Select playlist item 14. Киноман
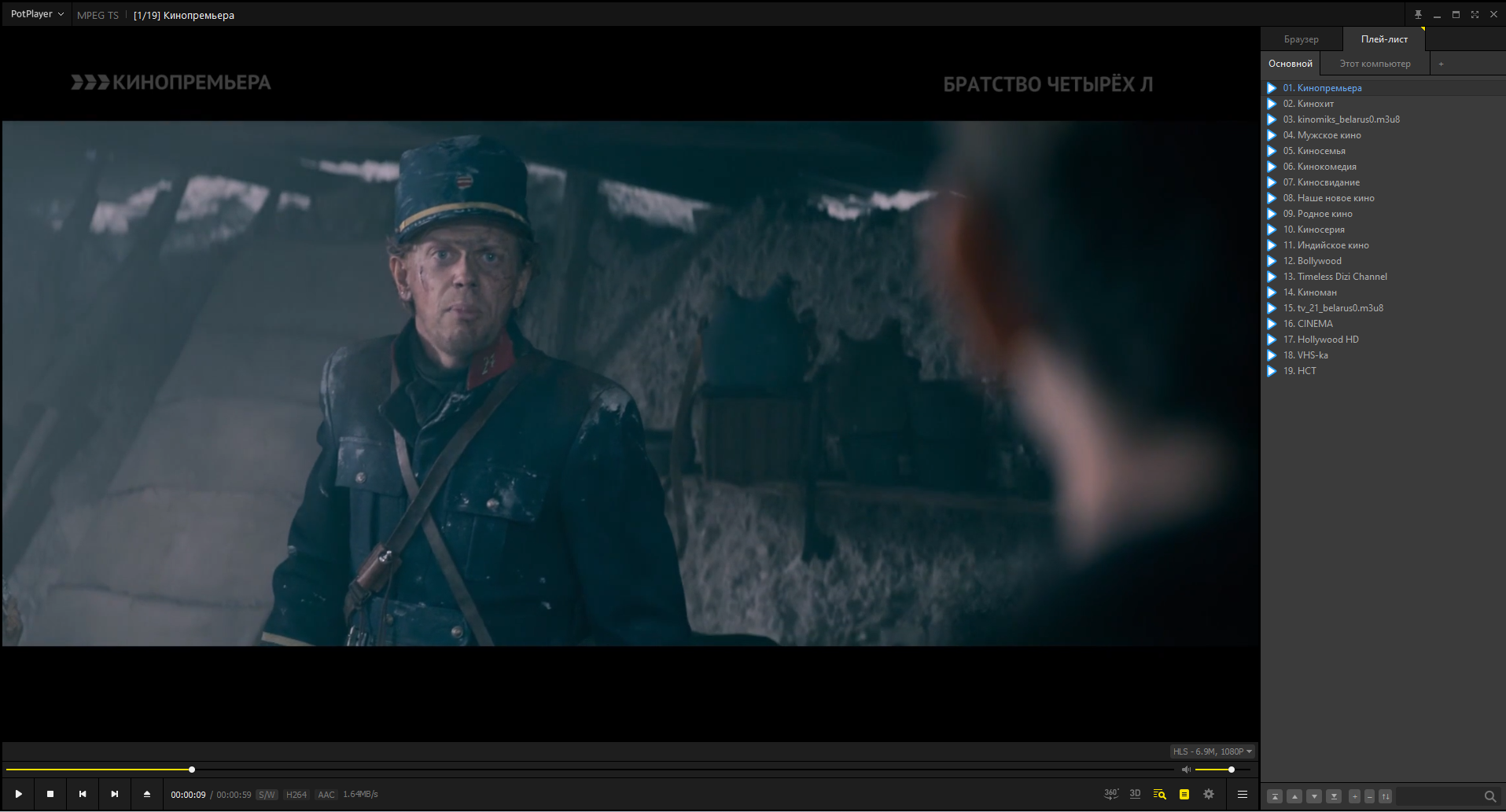Viewport: 1506px width, 812px height. [x=1384, y=292]
